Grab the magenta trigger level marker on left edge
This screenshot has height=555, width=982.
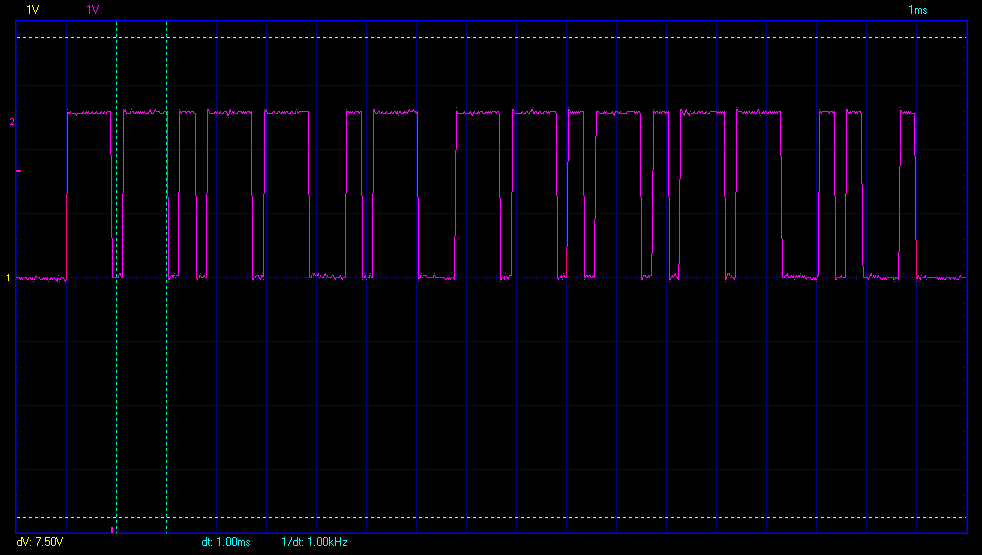pyautogui.click(x=18, y=171)
